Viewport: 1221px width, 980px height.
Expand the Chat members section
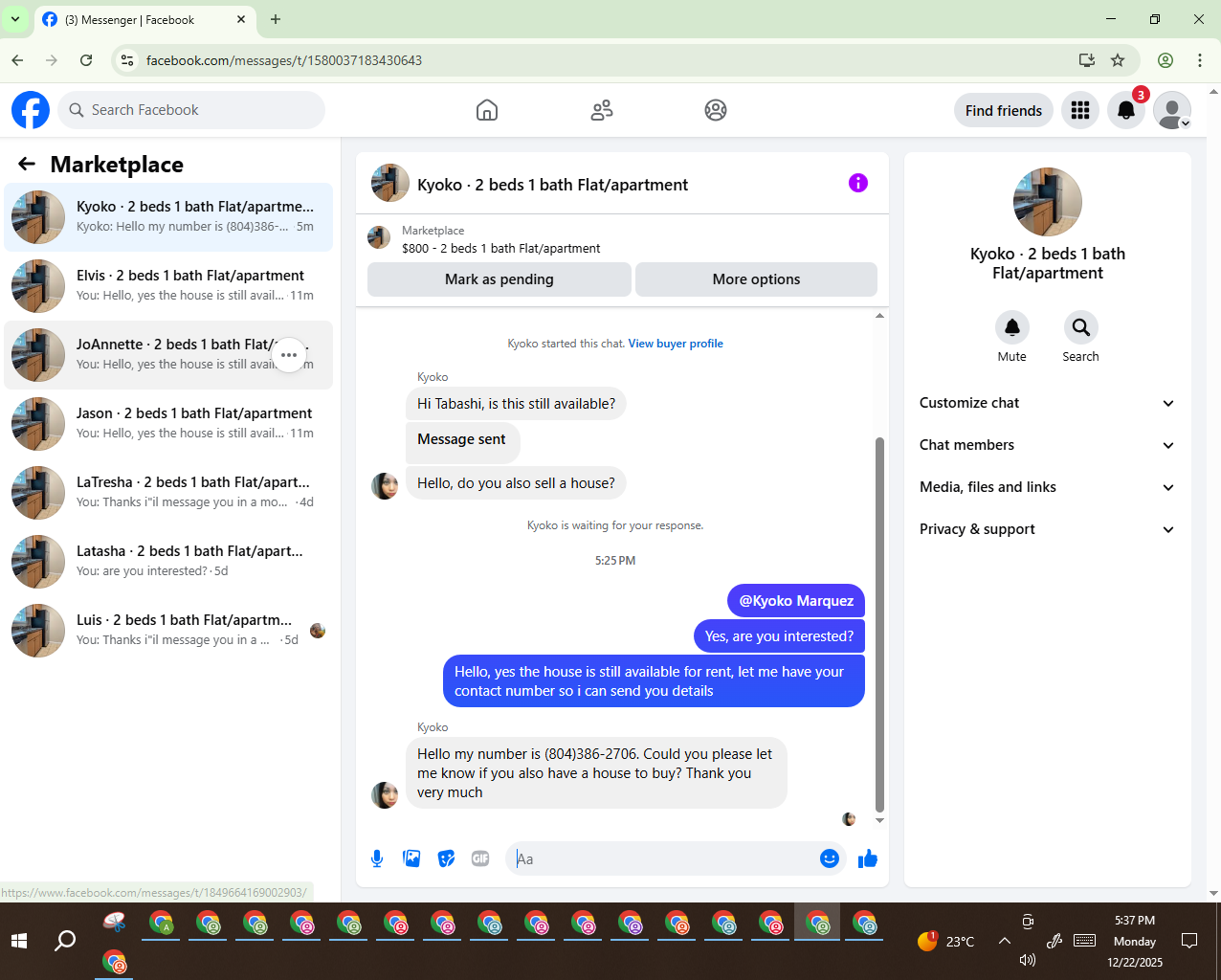pyautogui.click(x=1048, y=445)
